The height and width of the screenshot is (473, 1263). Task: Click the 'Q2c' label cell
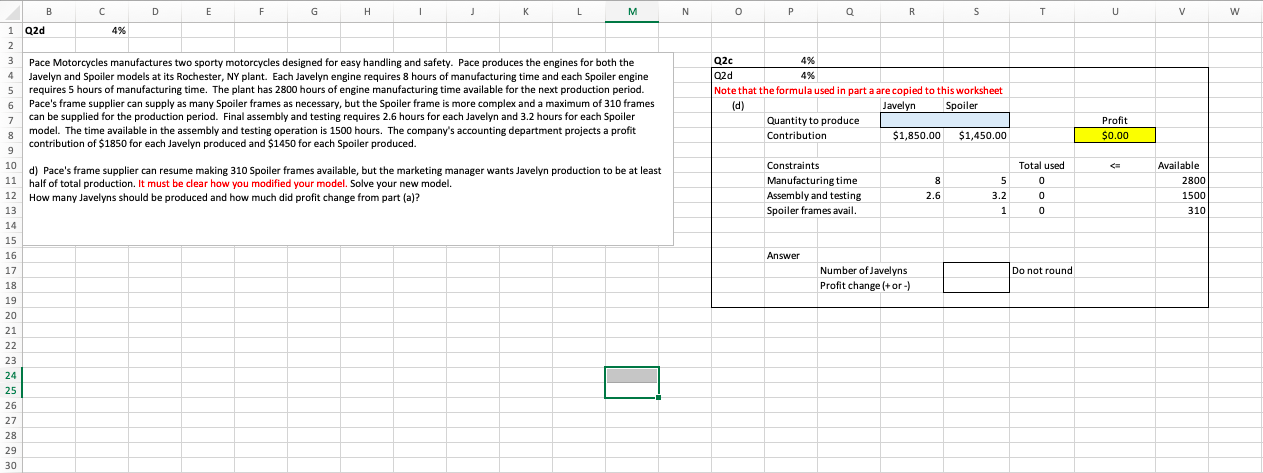pos(737,60)
